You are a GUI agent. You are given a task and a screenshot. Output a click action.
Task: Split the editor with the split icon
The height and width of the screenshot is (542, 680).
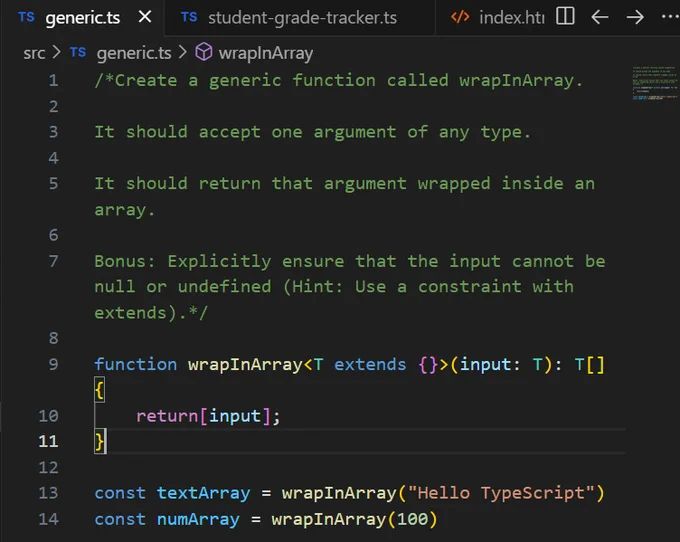tap(566, 16)
